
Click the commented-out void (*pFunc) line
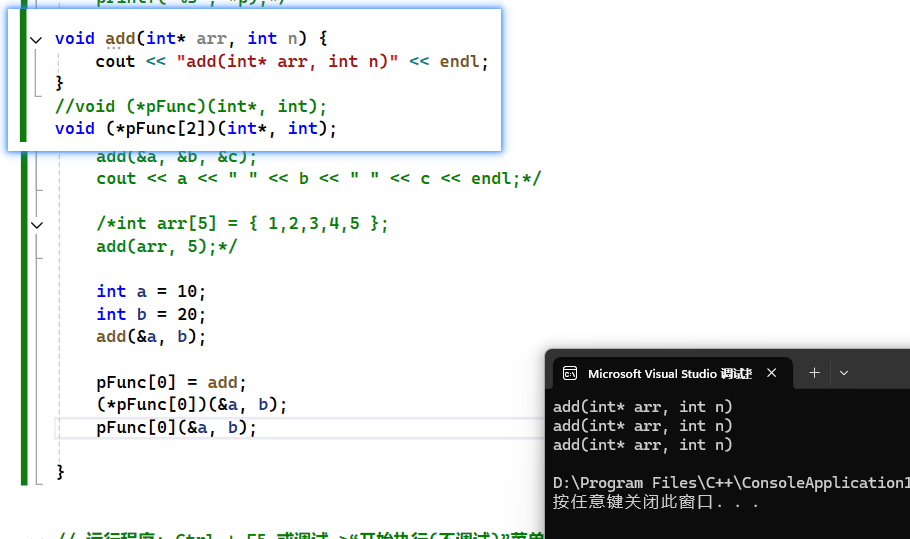[x=191, y=106]
